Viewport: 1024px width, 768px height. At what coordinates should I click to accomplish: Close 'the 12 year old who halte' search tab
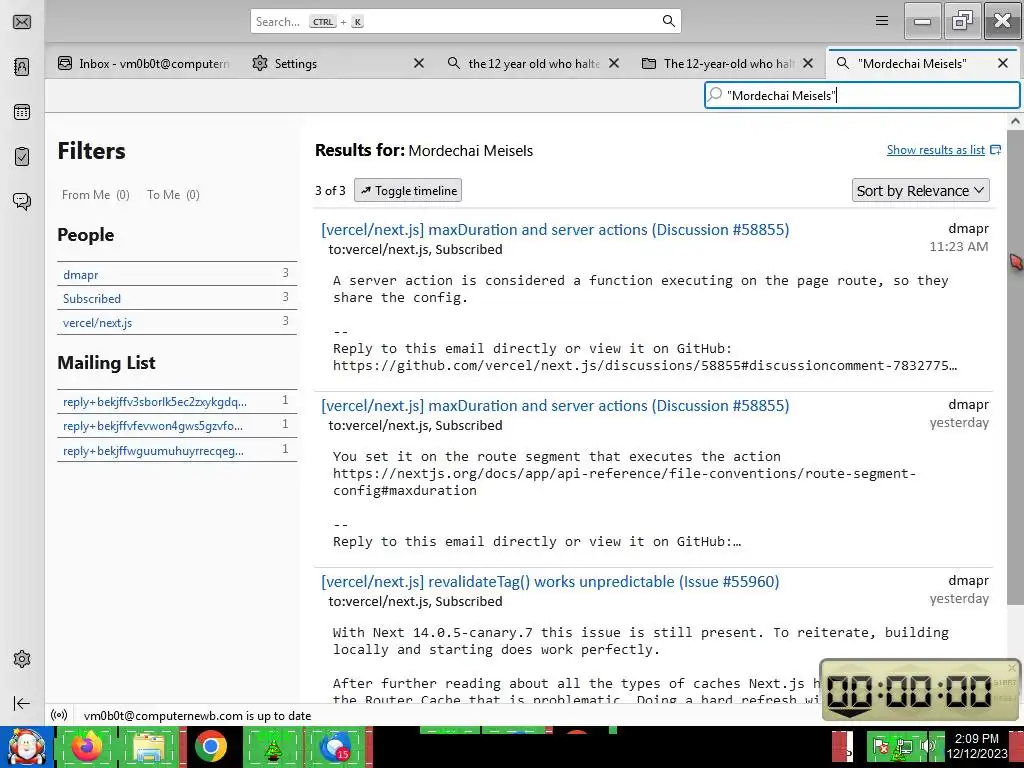coord(614,63)
